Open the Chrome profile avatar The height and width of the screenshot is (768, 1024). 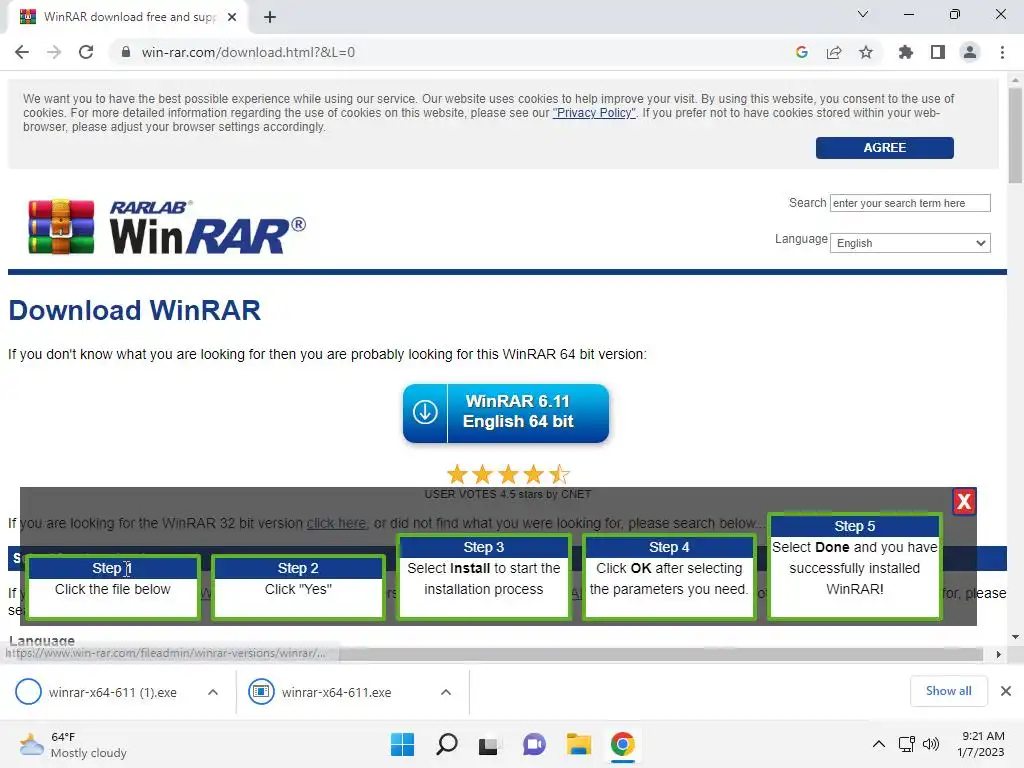click(970, 52)
